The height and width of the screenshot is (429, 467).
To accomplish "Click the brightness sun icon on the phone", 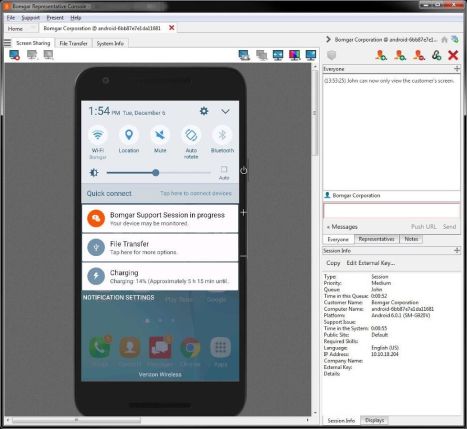I will tap(94, 173).
